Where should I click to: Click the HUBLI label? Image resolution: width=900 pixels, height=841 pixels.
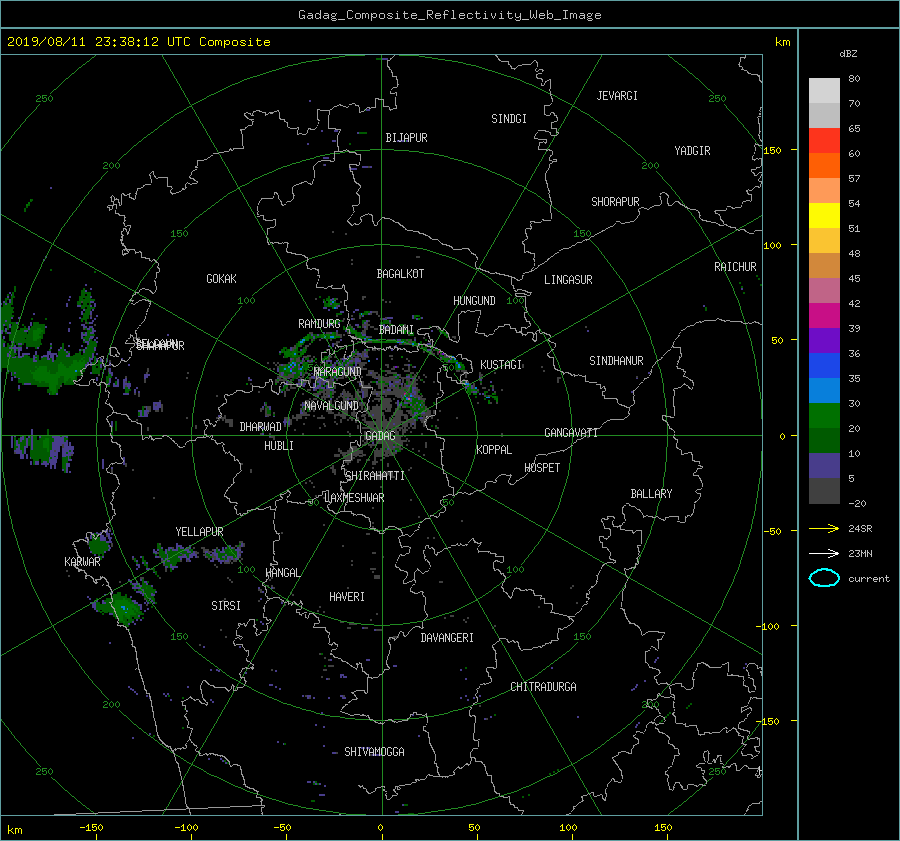279,446
